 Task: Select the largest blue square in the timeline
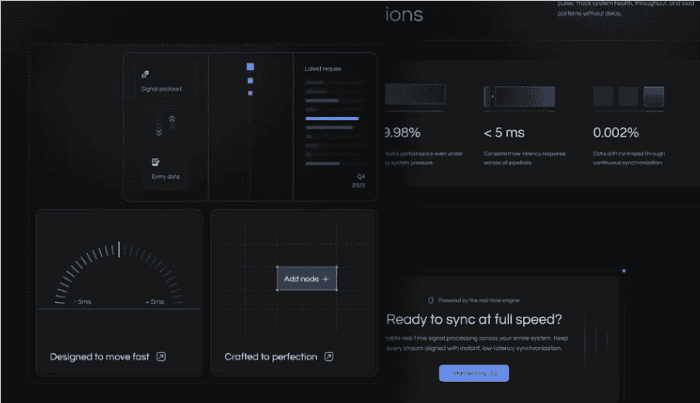coord(250,66)
